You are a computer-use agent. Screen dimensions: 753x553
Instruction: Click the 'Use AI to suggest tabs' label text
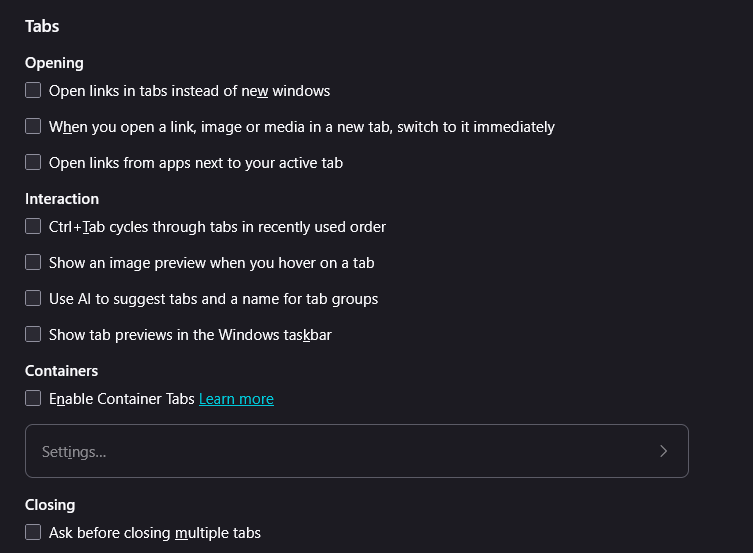pyautogui.click(x=213, y=299)
